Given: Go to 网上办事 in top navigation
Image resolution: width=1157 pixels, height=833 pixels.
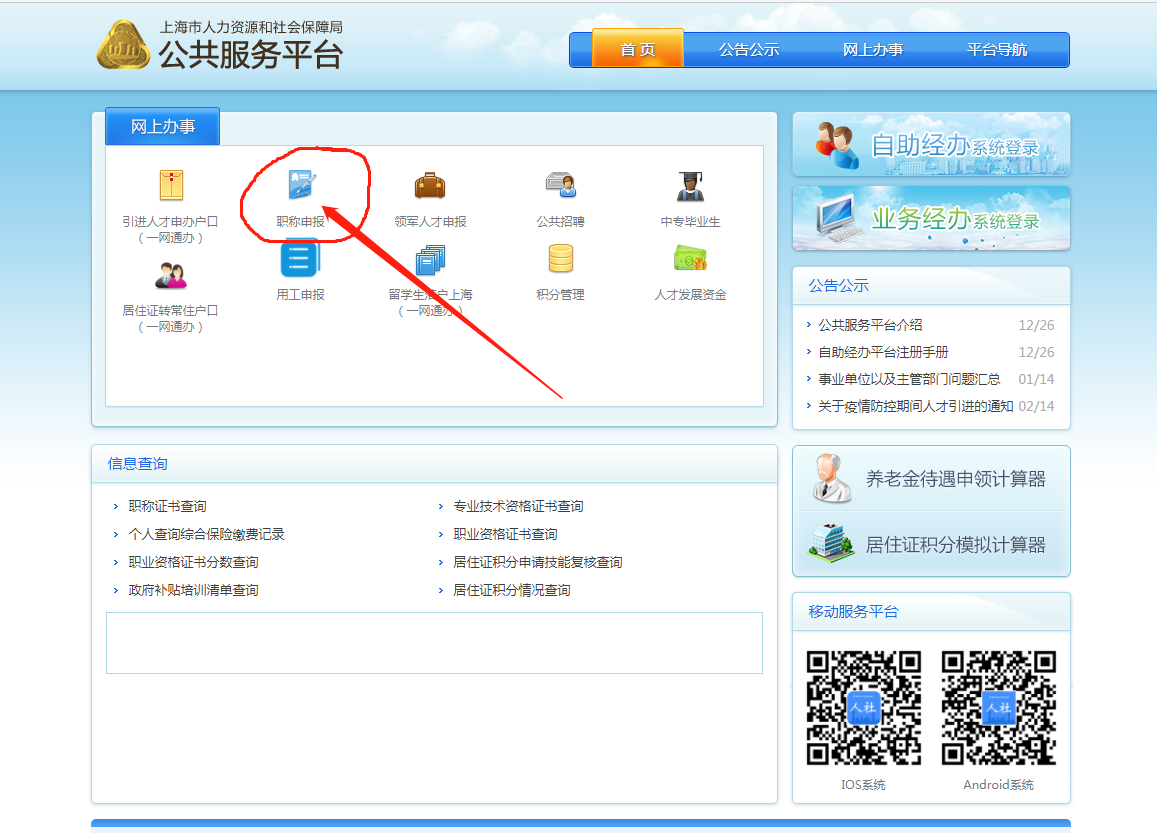Looking at the screenshot, I should click(x=872, y=49).
